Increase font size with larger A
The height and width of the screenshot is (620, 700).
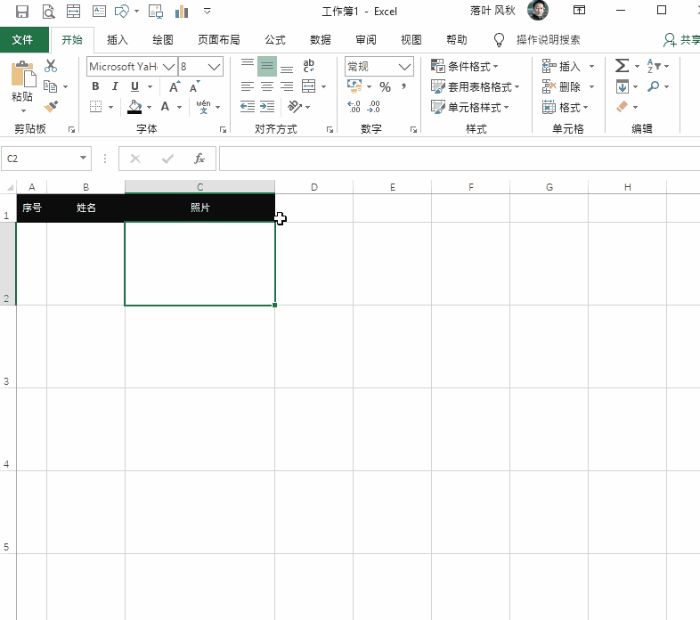pyautogui.click(x=174, y=87)
